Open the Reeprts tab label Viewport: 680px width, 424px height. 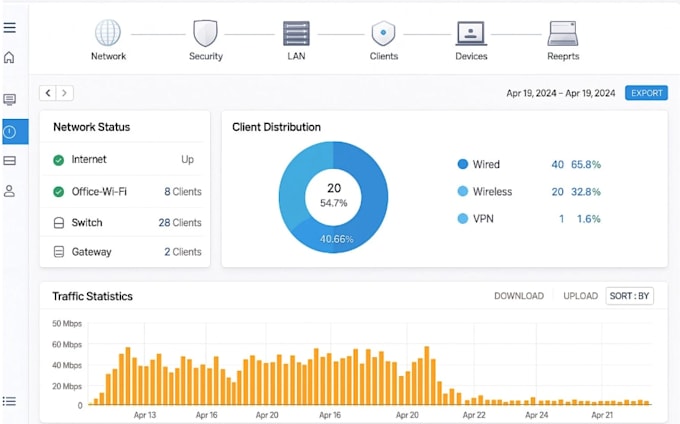point(563,56)
